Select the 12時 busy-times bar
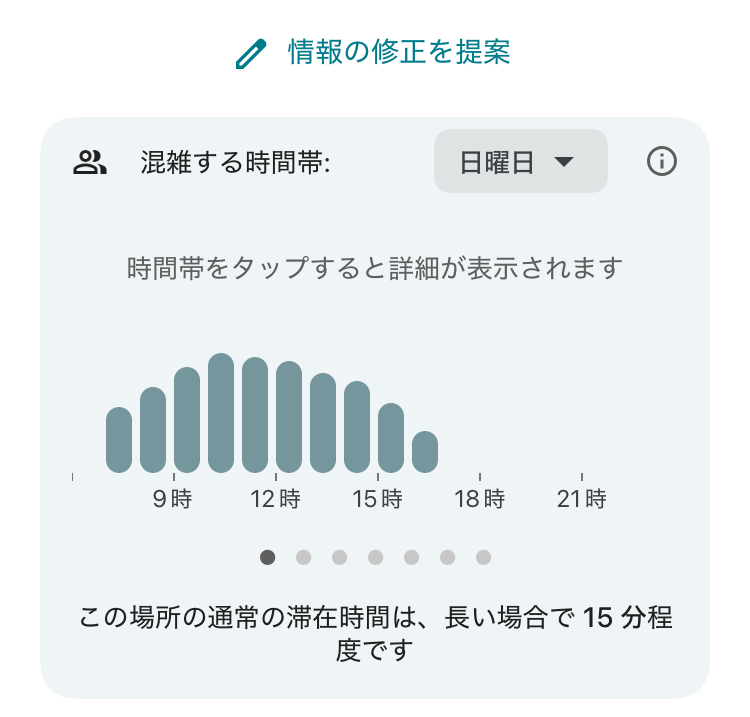Screen dimensions: 750x717 coord(289,417)
